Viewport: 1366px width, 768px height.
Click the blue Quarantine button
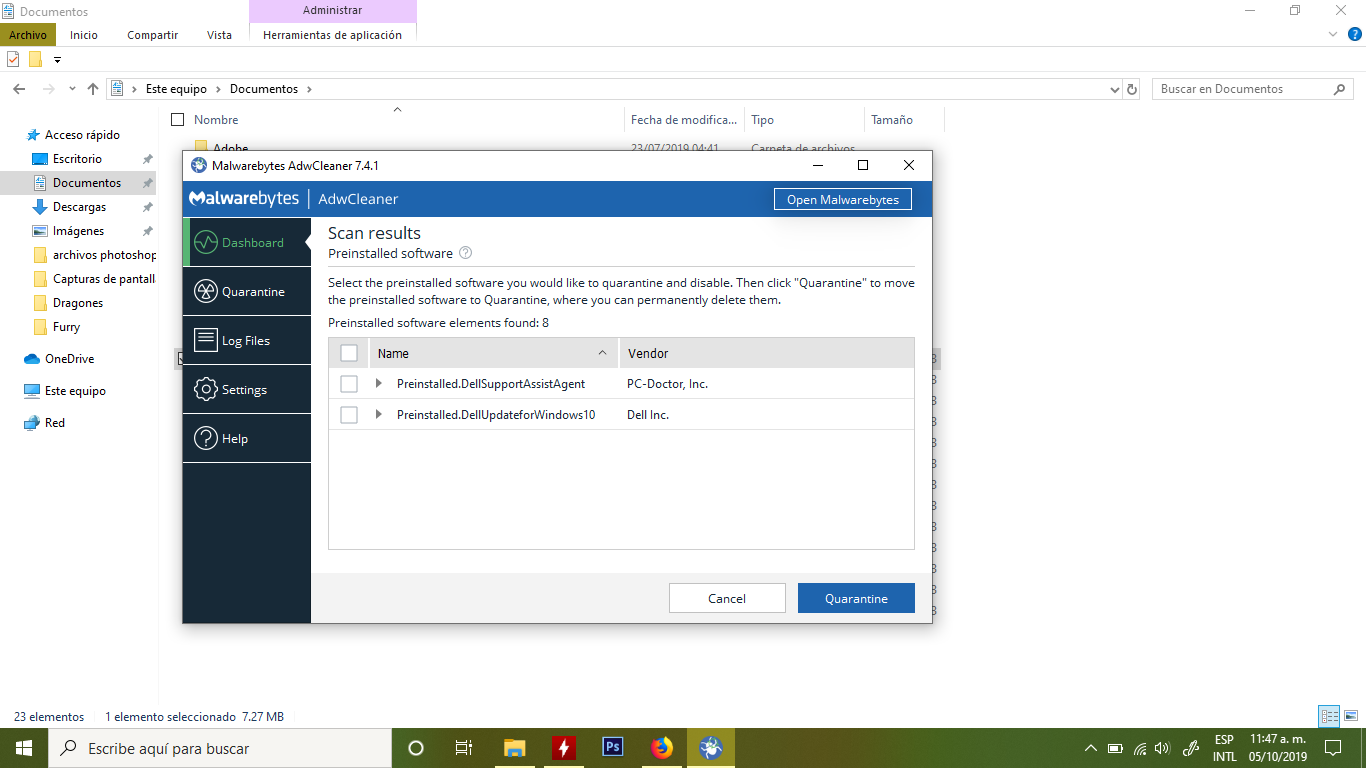pyautogui.click(x=856, y=598)
